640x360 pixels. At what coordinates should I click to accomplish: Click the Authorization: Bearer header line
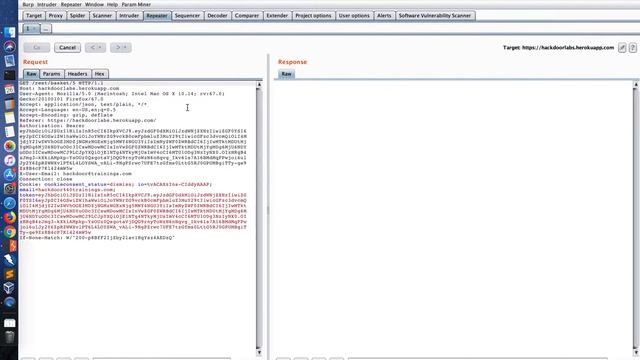click(x=52, y=126)
